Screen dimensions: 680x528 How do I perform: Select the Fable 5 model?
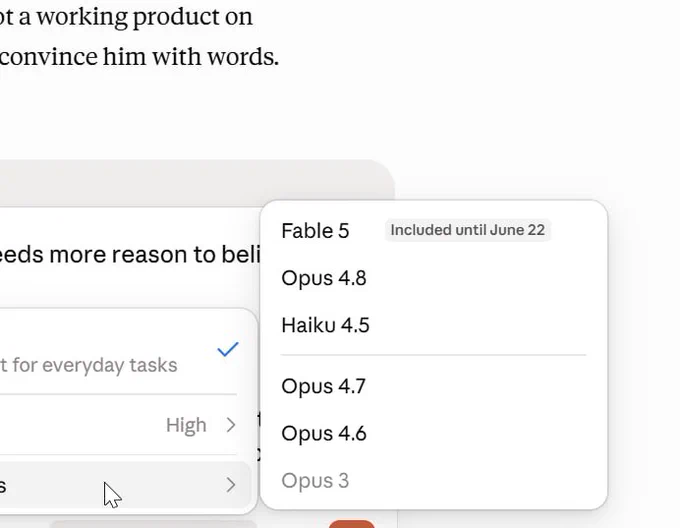pyautogui.click(x=315, y=231)
